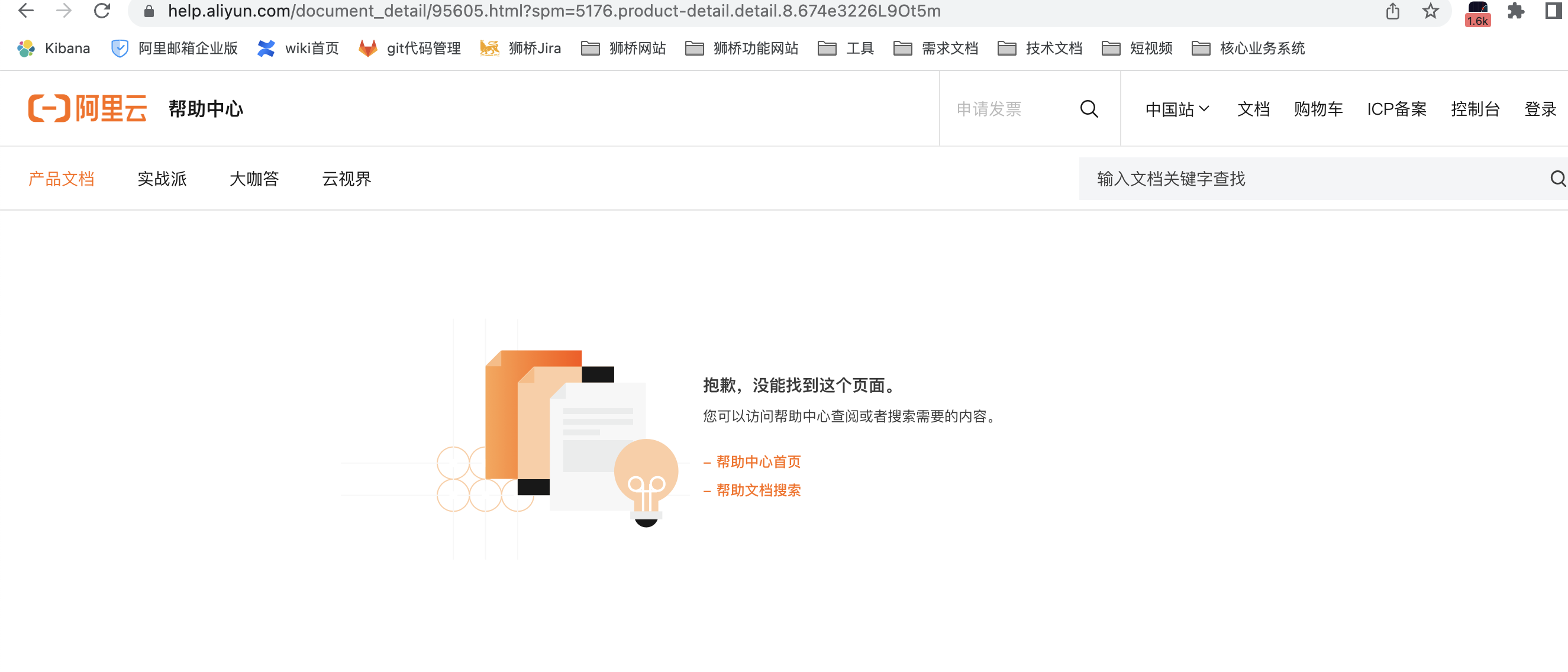Click the share page icon
The height and width of the screenshot is (672, 1568).
click(1393, 11)
